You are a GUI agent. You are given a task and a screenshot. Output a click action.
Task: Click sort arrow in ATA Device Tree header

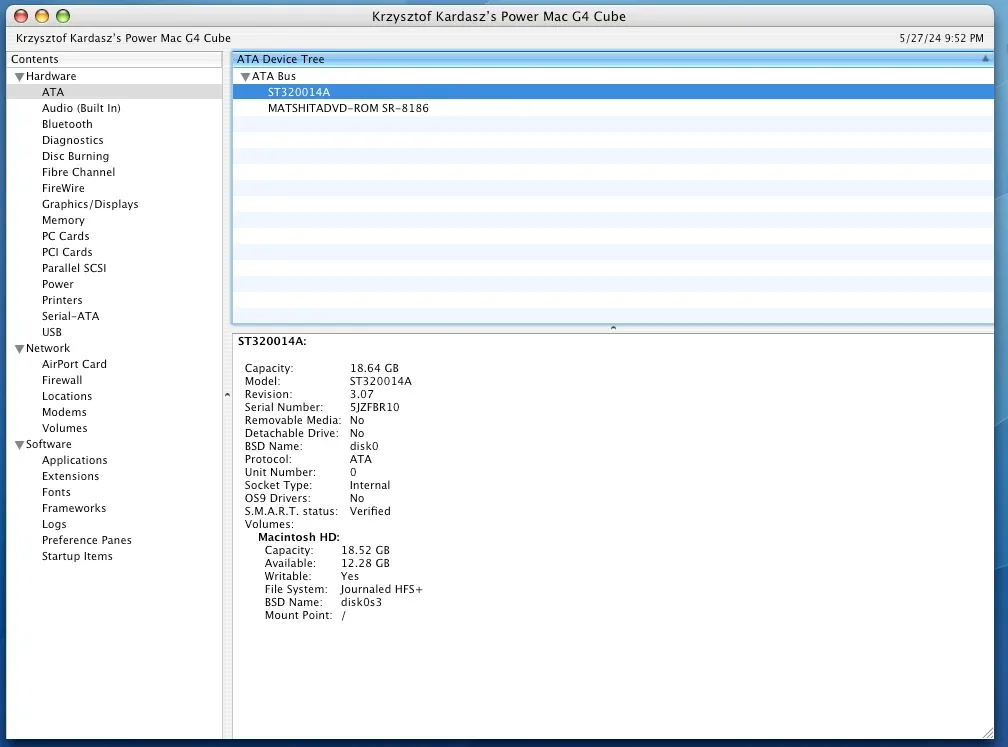tap(985, 58)
